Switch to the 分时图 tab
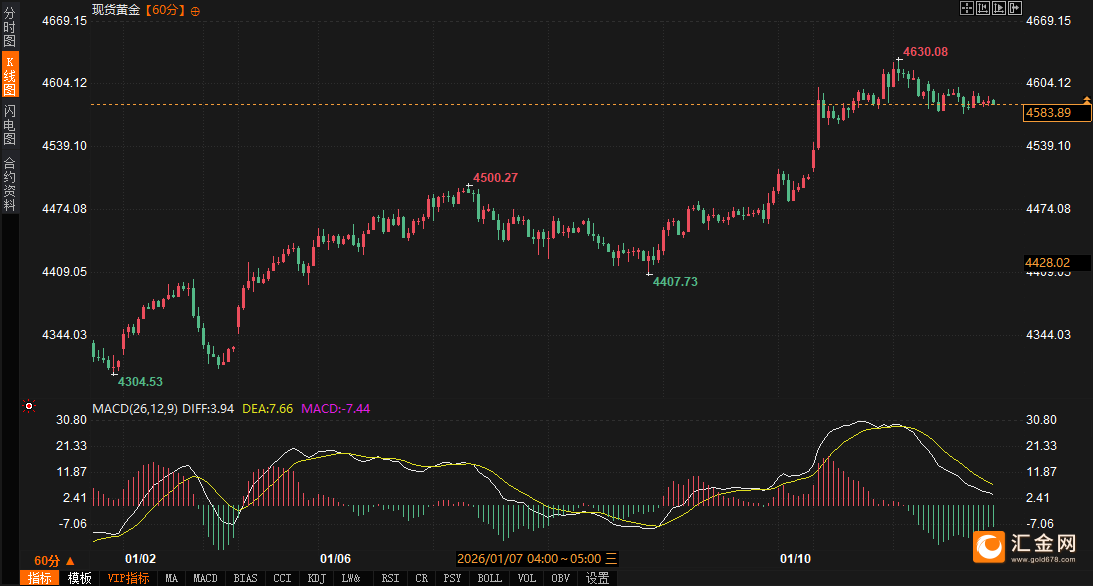 pos(10,28)
